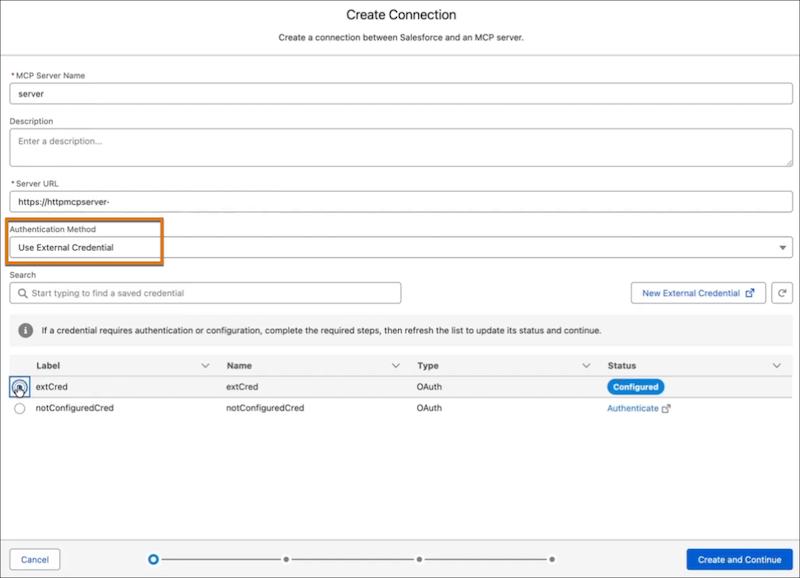Screen dimensions: 800x578
Task: Click the Configured status badge
Action: pyautogui.click(x=635, y=387)
